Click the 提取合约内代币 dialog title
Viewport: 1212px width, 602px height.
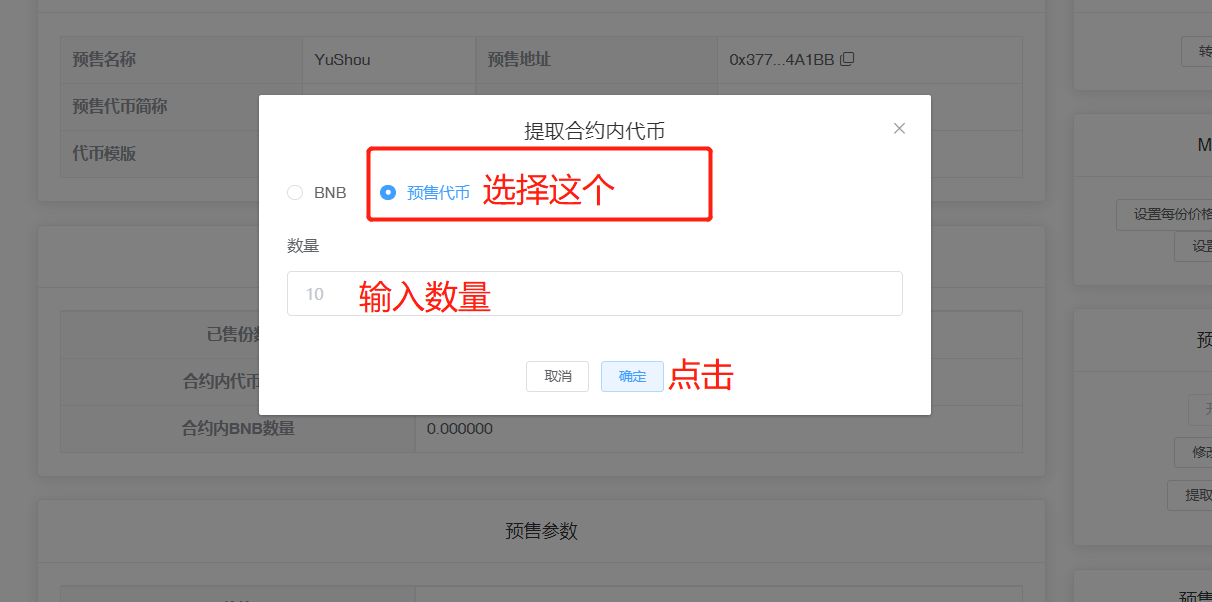tap(594, 130)
